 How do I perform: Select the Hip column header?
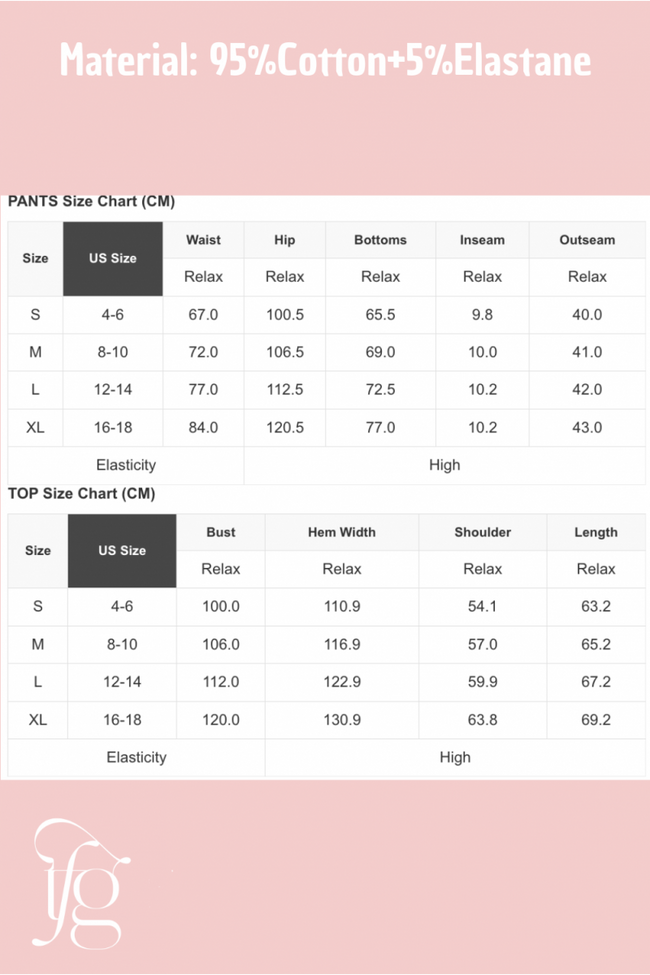click(285, 240)
